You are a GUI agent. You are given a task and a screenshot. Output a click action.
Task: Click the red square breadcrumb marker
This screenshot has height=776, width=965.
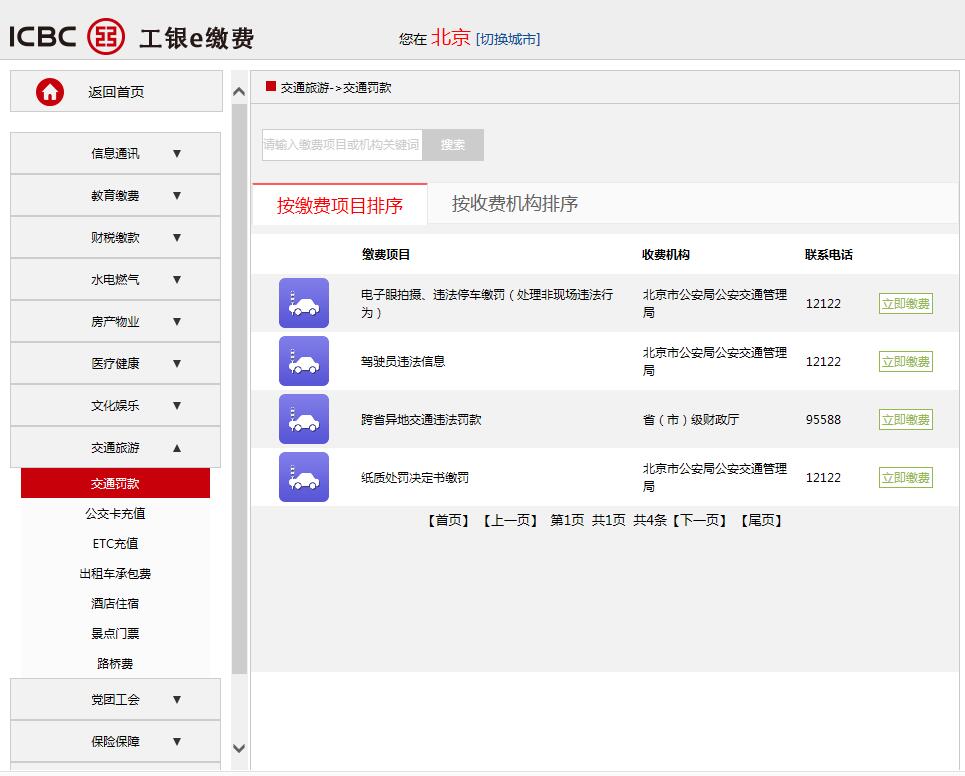coord(271,86)
